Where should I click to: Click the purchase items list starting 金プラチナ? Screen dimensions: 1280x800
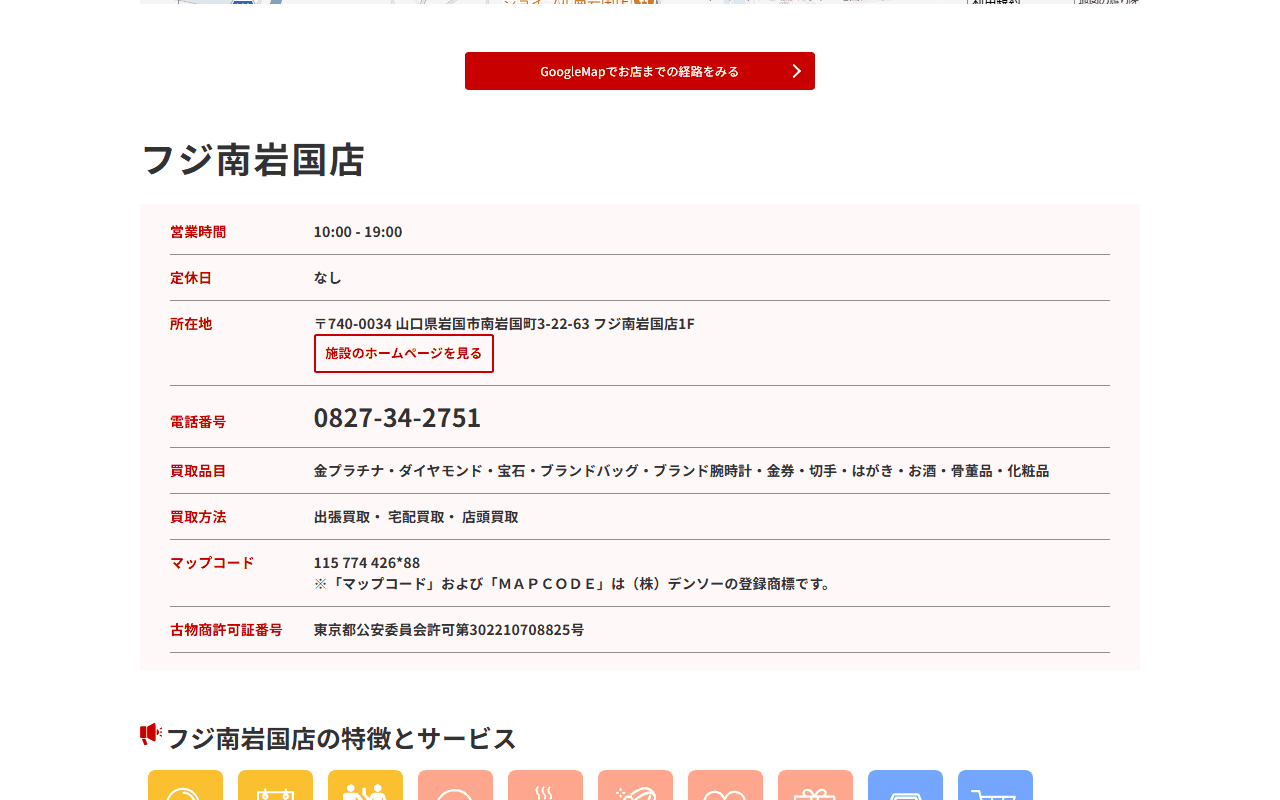[681, 471]
